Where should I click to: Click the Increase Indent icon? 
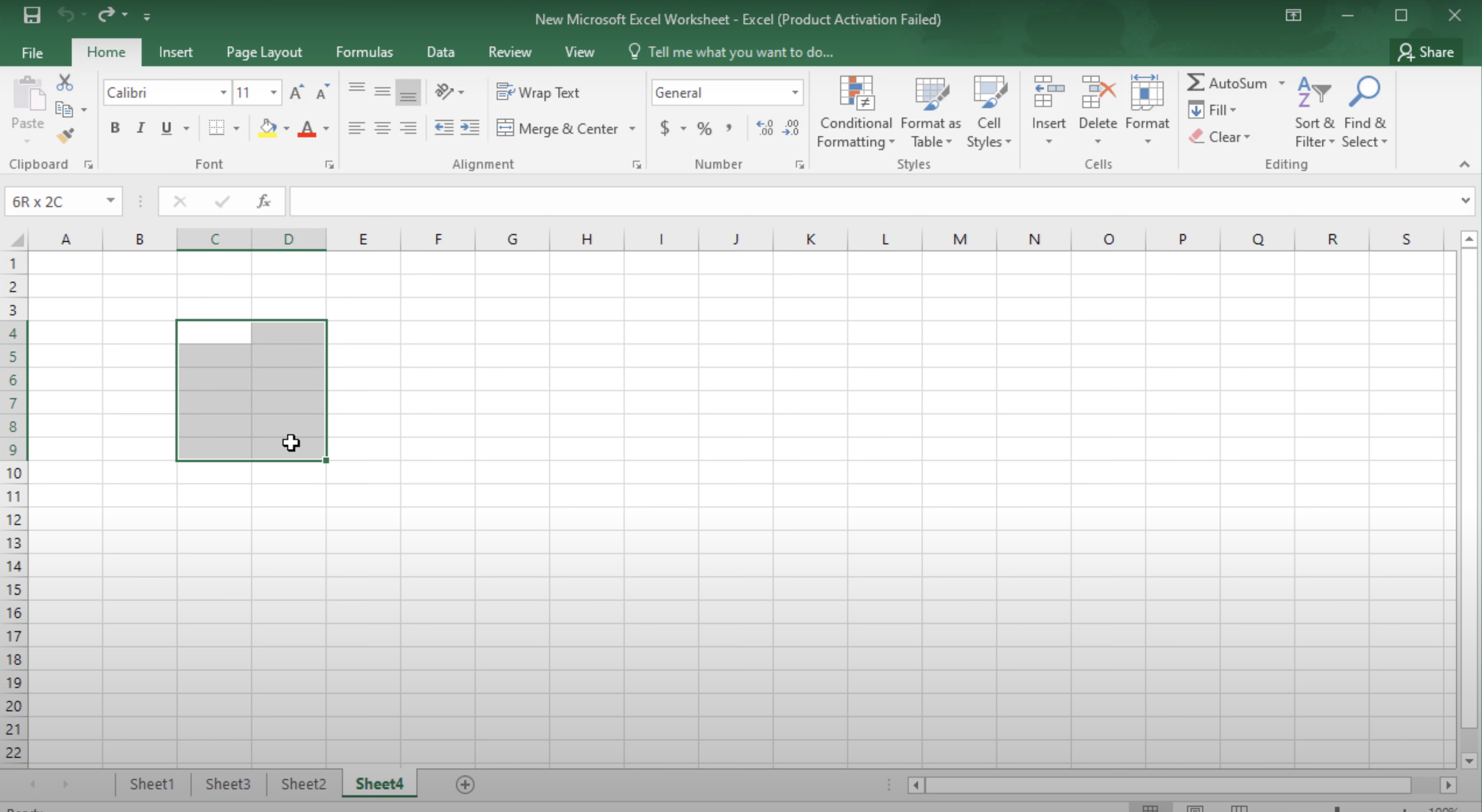(470, 128)
